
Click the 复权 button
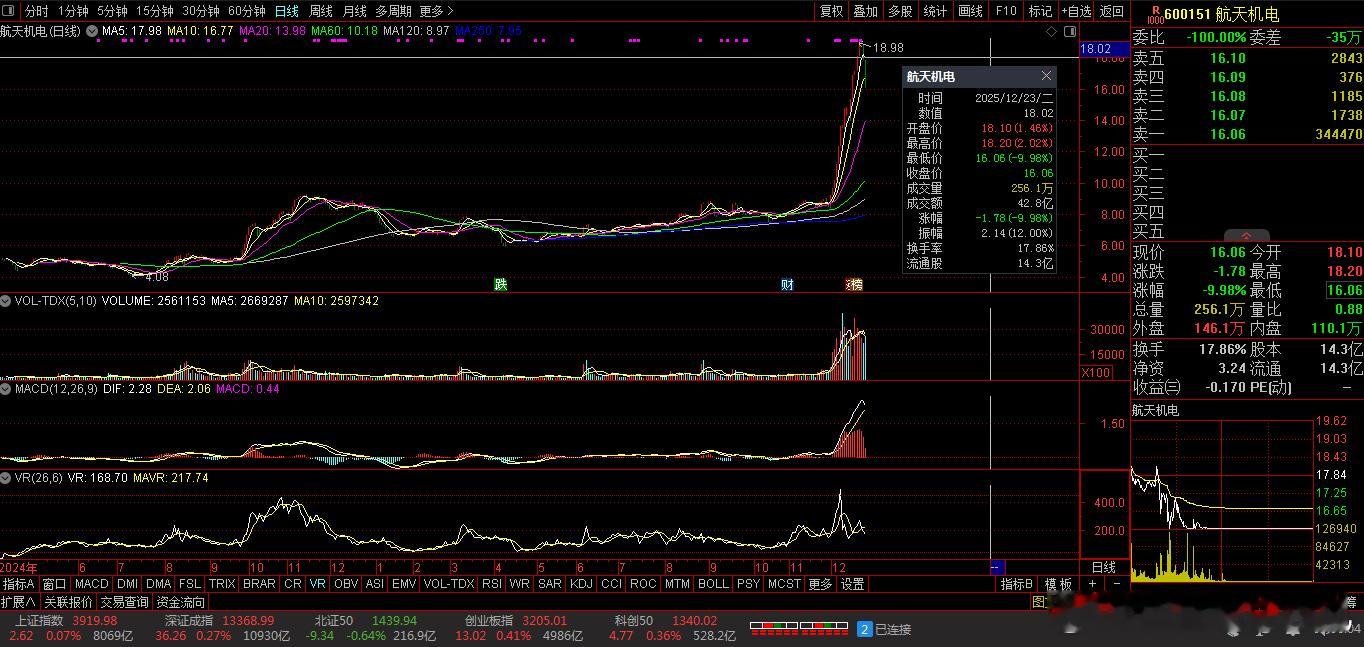click(x=831, y=11)
